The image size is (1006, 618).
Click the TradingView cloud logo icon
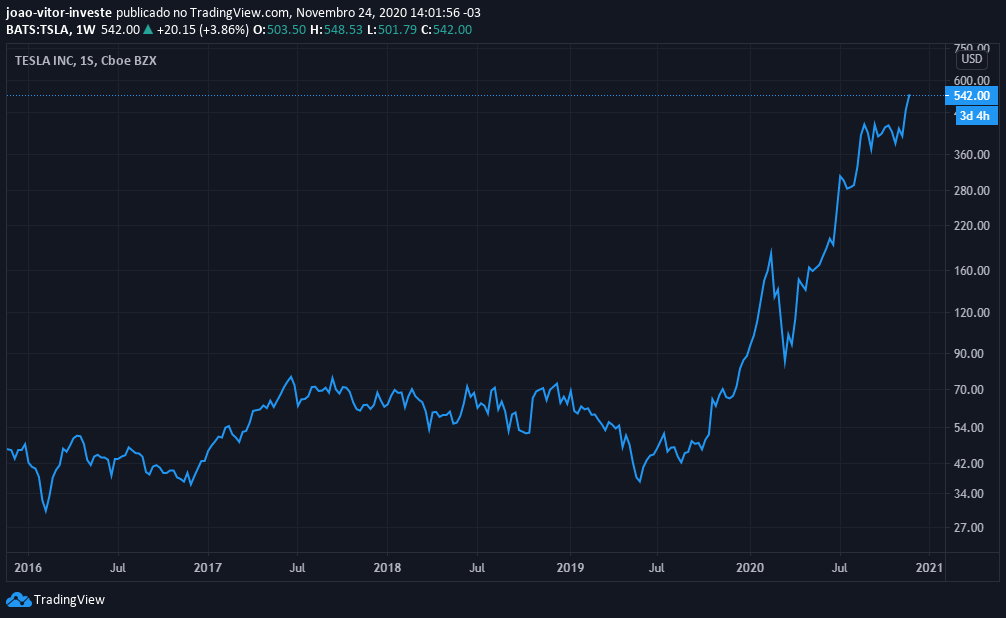click(19, 600)
